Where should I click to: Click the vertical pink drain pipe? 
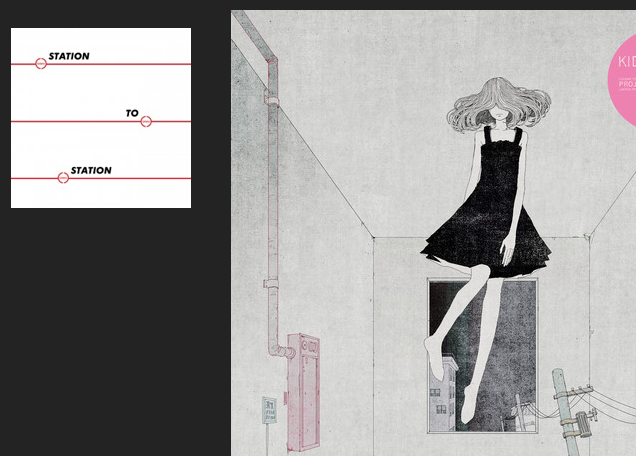(x=269, y=200)
